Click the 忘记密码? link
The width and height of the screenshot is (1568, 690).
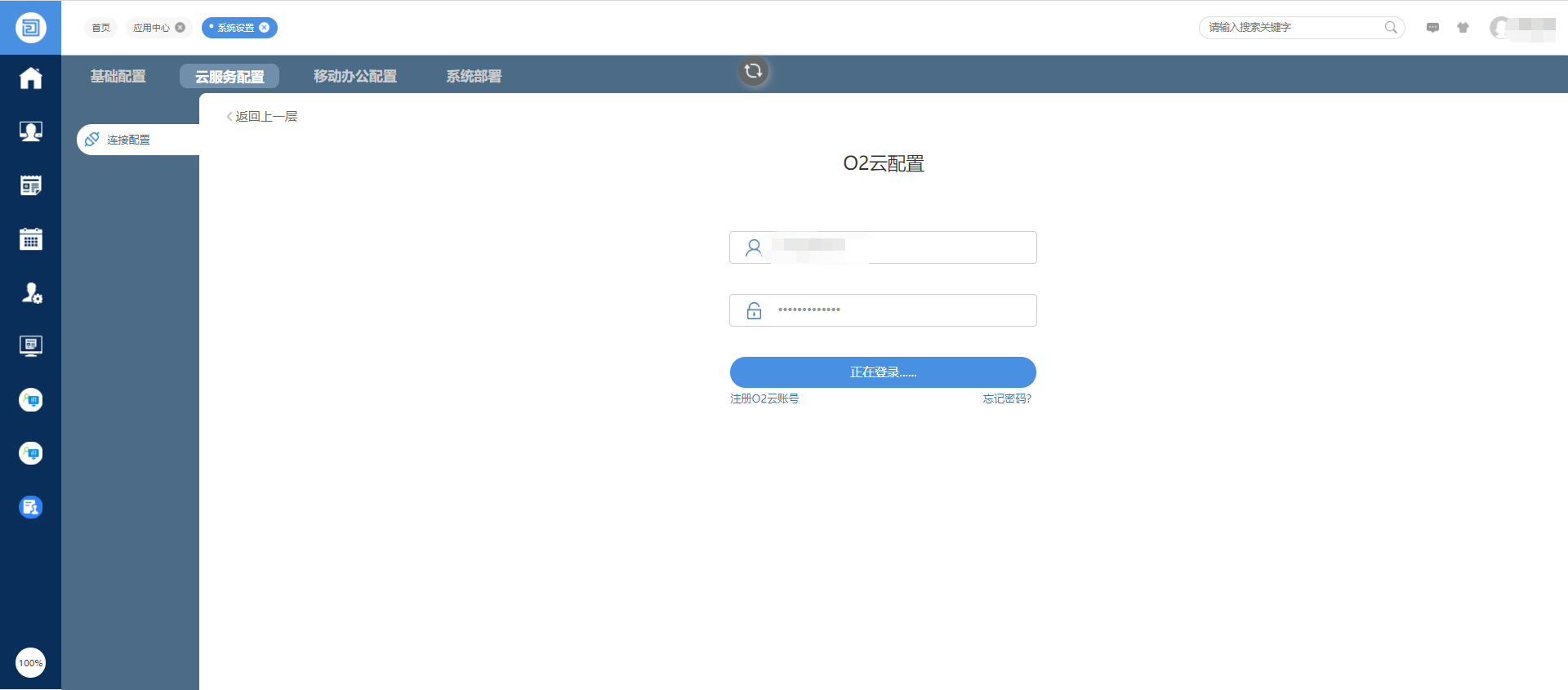(x=1007, y=398)
